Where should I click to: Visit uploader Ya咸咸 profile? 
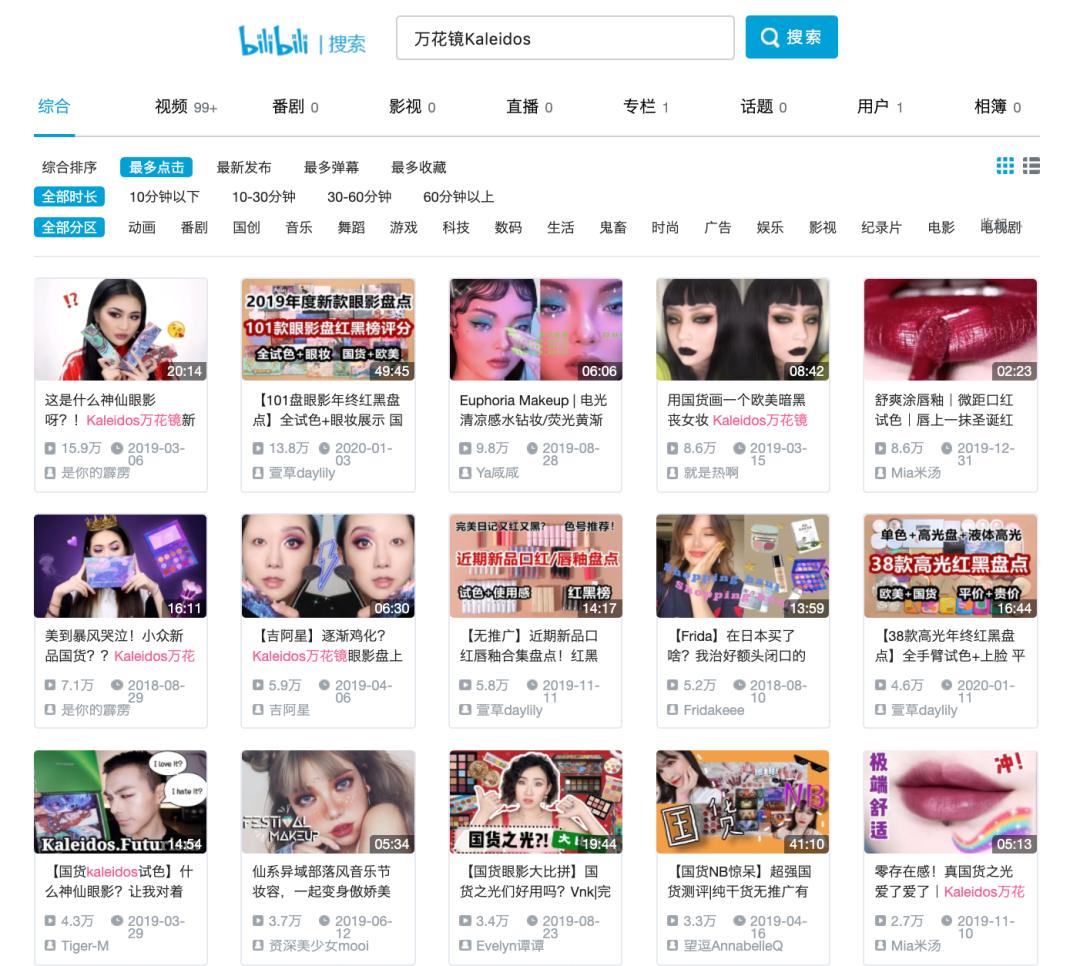[x=497, y=473]
